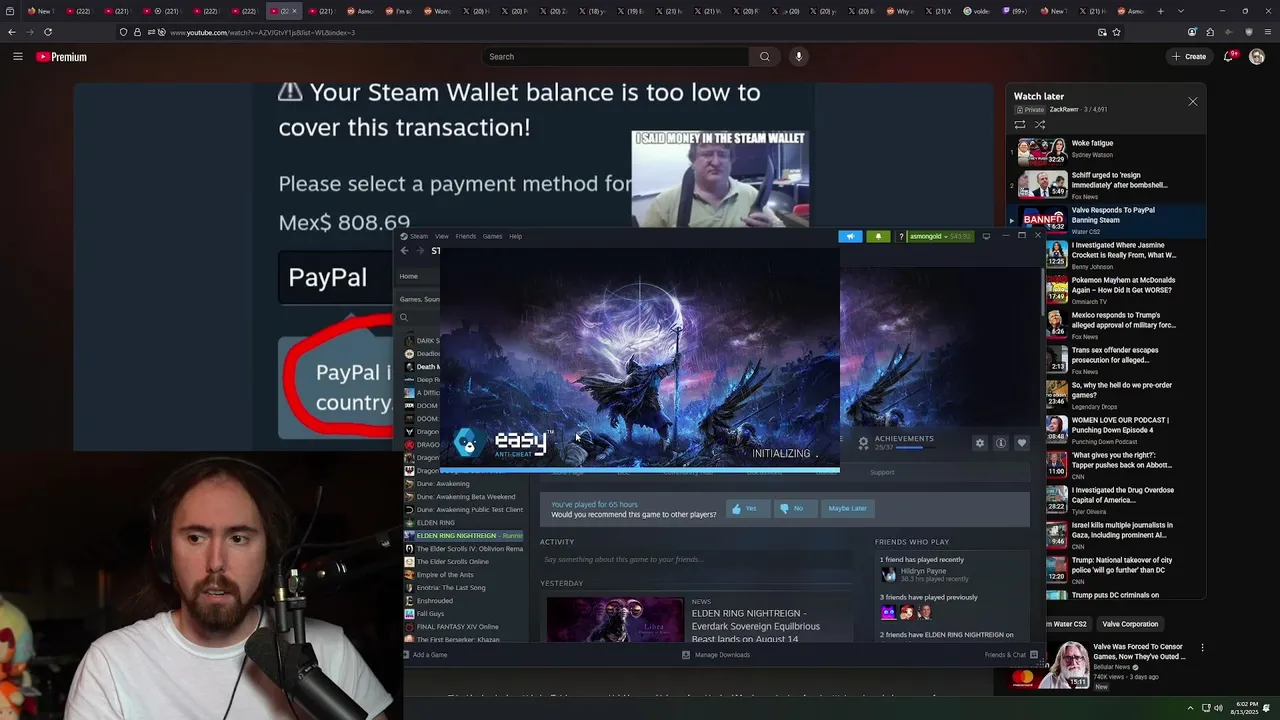Open So, why the hell pre-order video
1280x720 pixels.
tap(1110, 395)
